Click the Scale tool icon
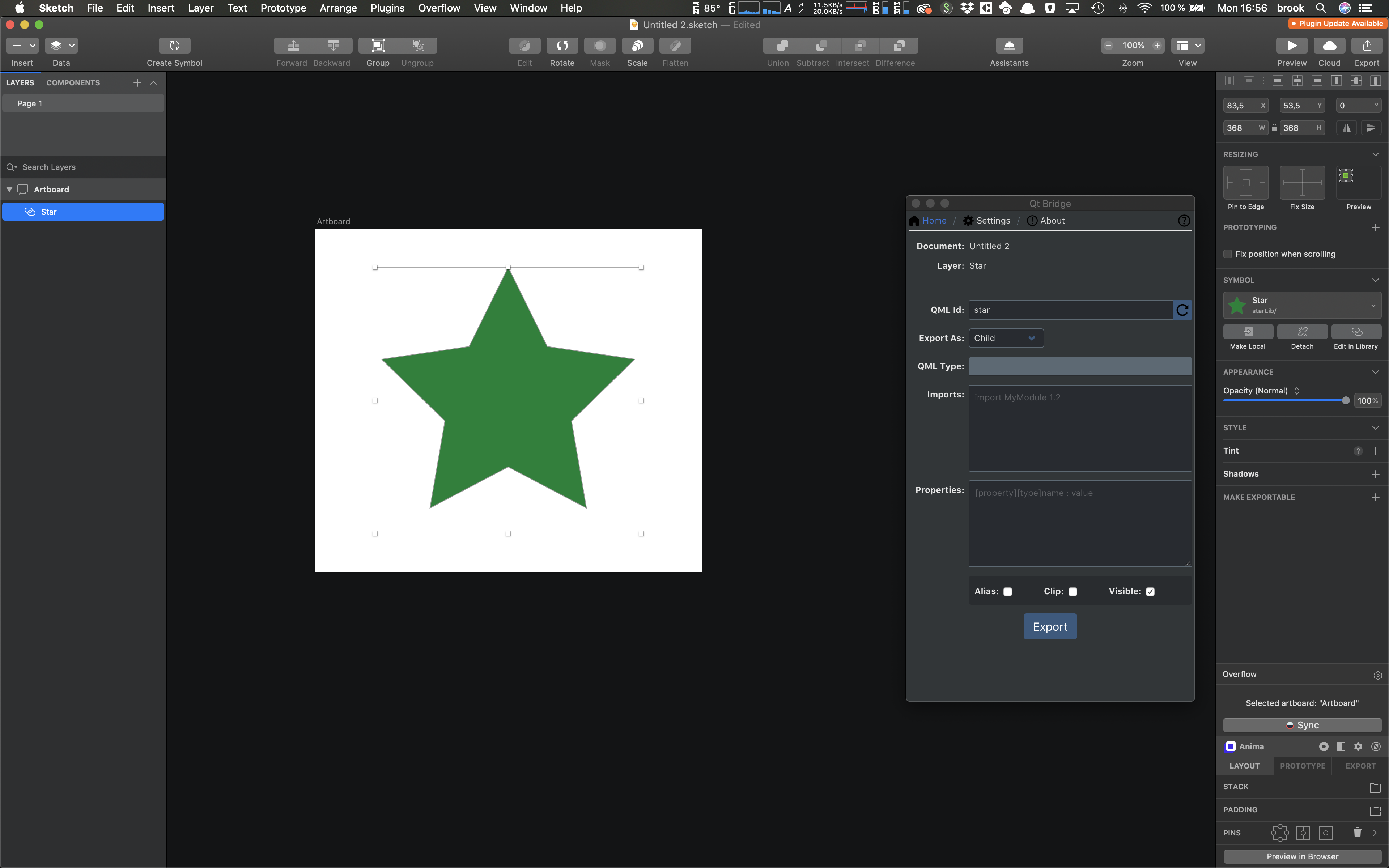The width and height of the screenshot is (1389, 868). pyautogui.click(x=637, y=45)
